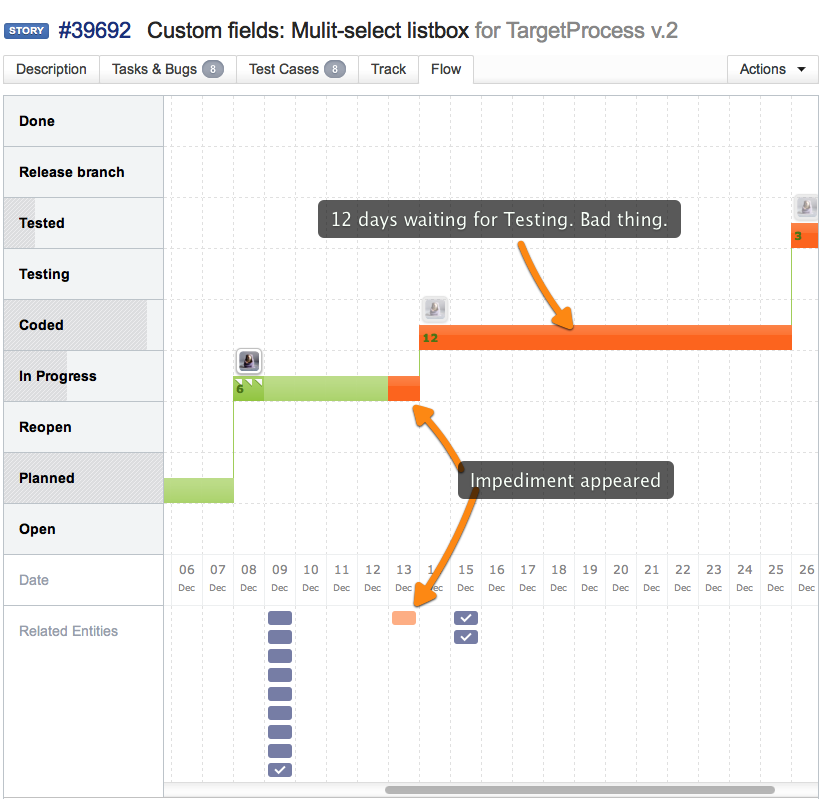The width and height of the screenshot is (819, 799).
Task: Open the #39692 story link
Action: coord(95,30)
